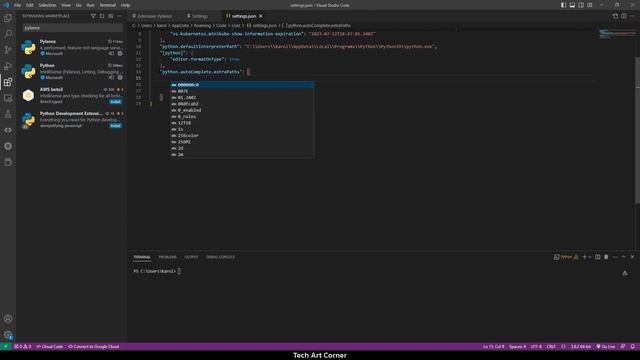Click the Open Settings (UI) editor icon
The image size is (640, 360).
click(x=615, y=16)
